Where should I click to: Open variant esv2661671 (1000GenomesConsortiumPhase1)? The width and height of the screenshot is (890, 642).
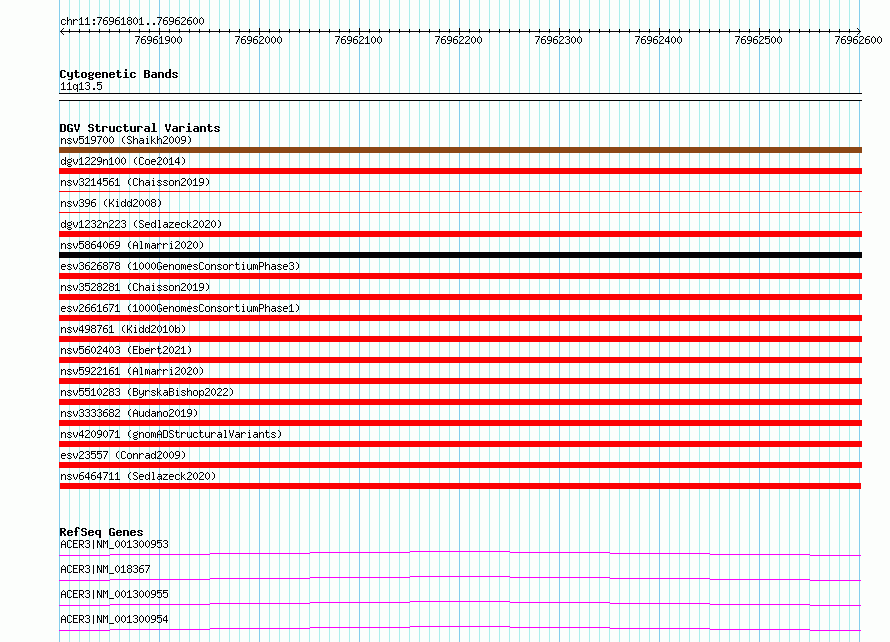coord(180,308)
